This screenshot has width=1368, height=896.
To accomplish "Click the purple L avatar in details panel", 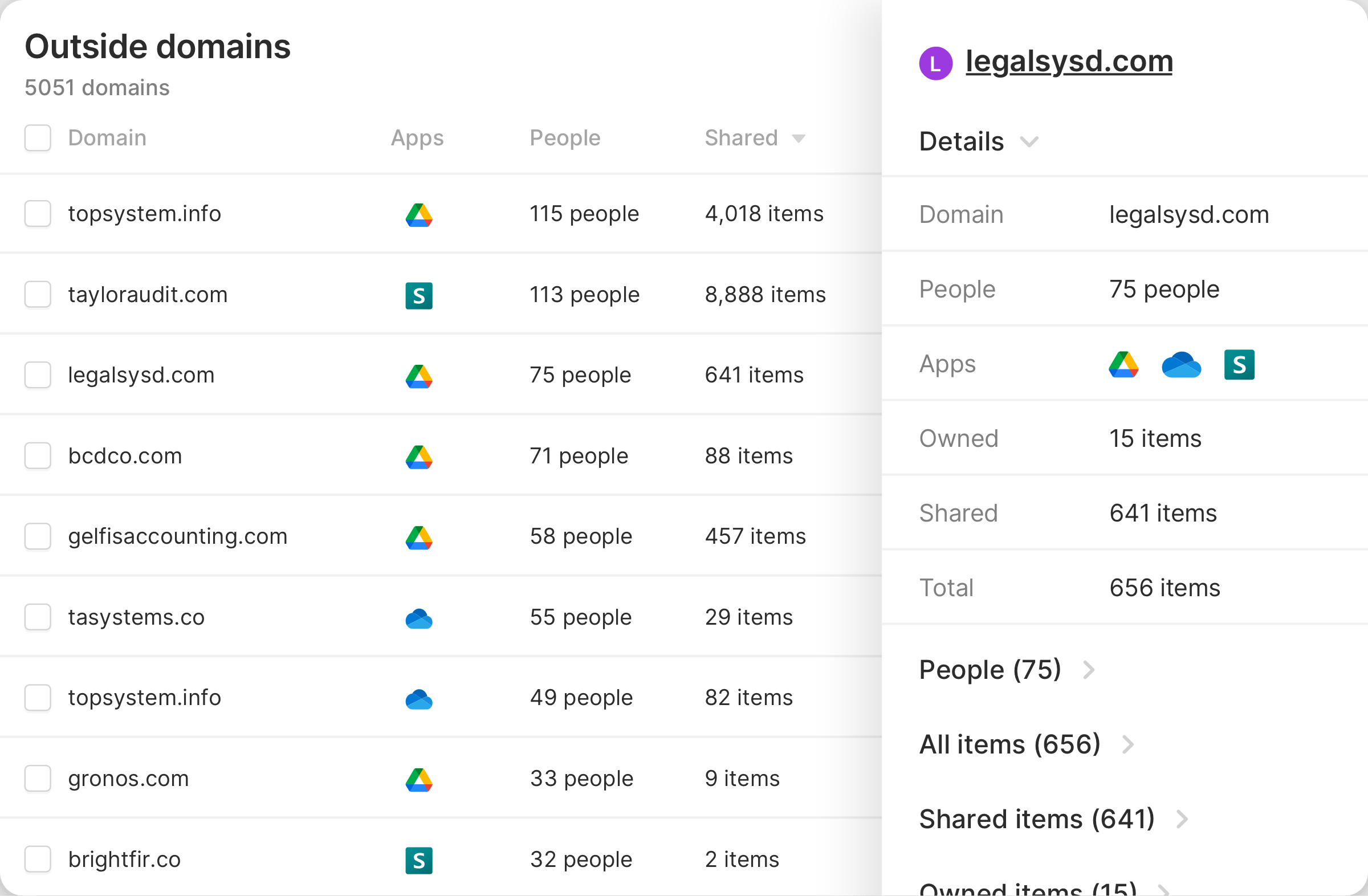I will coord(936,62).
